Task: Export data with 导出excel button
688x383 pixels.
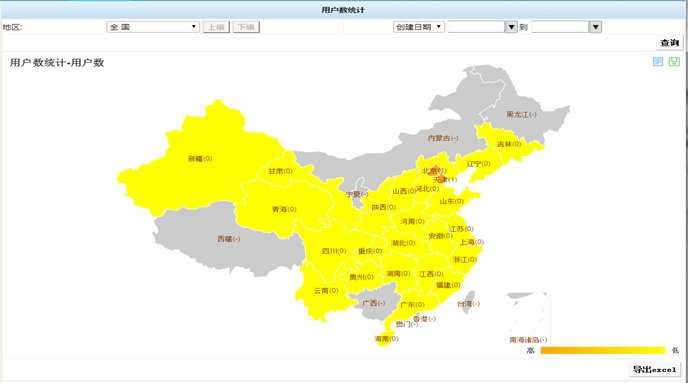Action: (655, 369)
